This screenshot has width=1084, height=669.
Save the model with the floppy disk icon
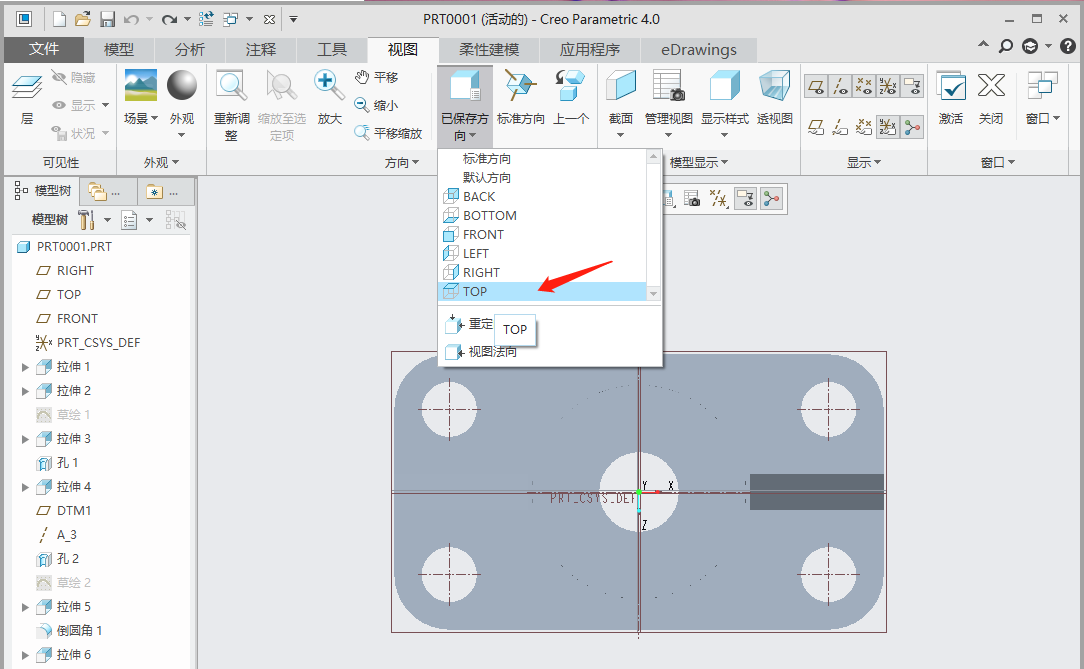pyautogui.click(x=107, y=19)
